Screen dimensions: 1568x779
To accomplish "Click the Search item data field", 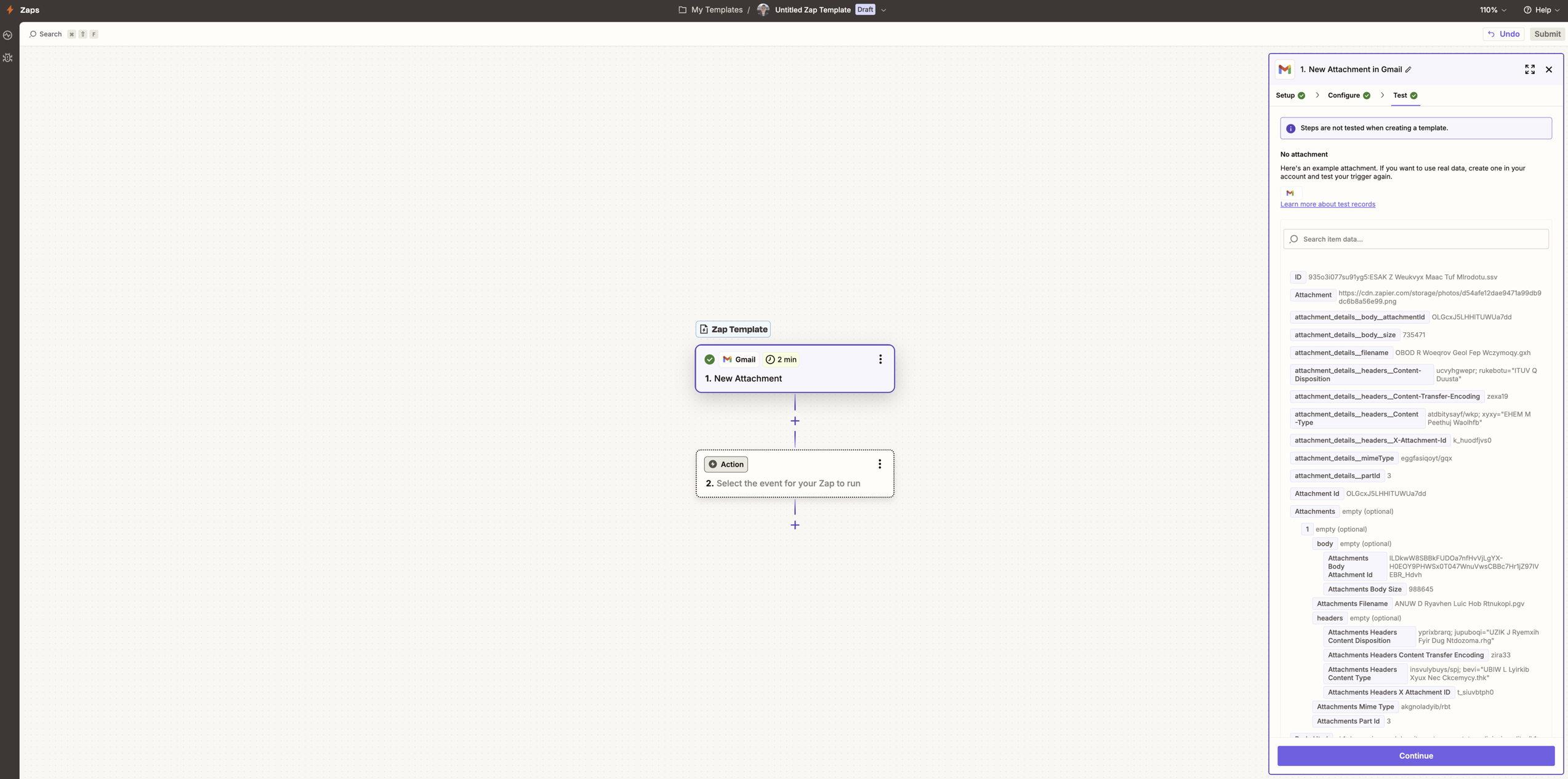I will coord(1415,239).
